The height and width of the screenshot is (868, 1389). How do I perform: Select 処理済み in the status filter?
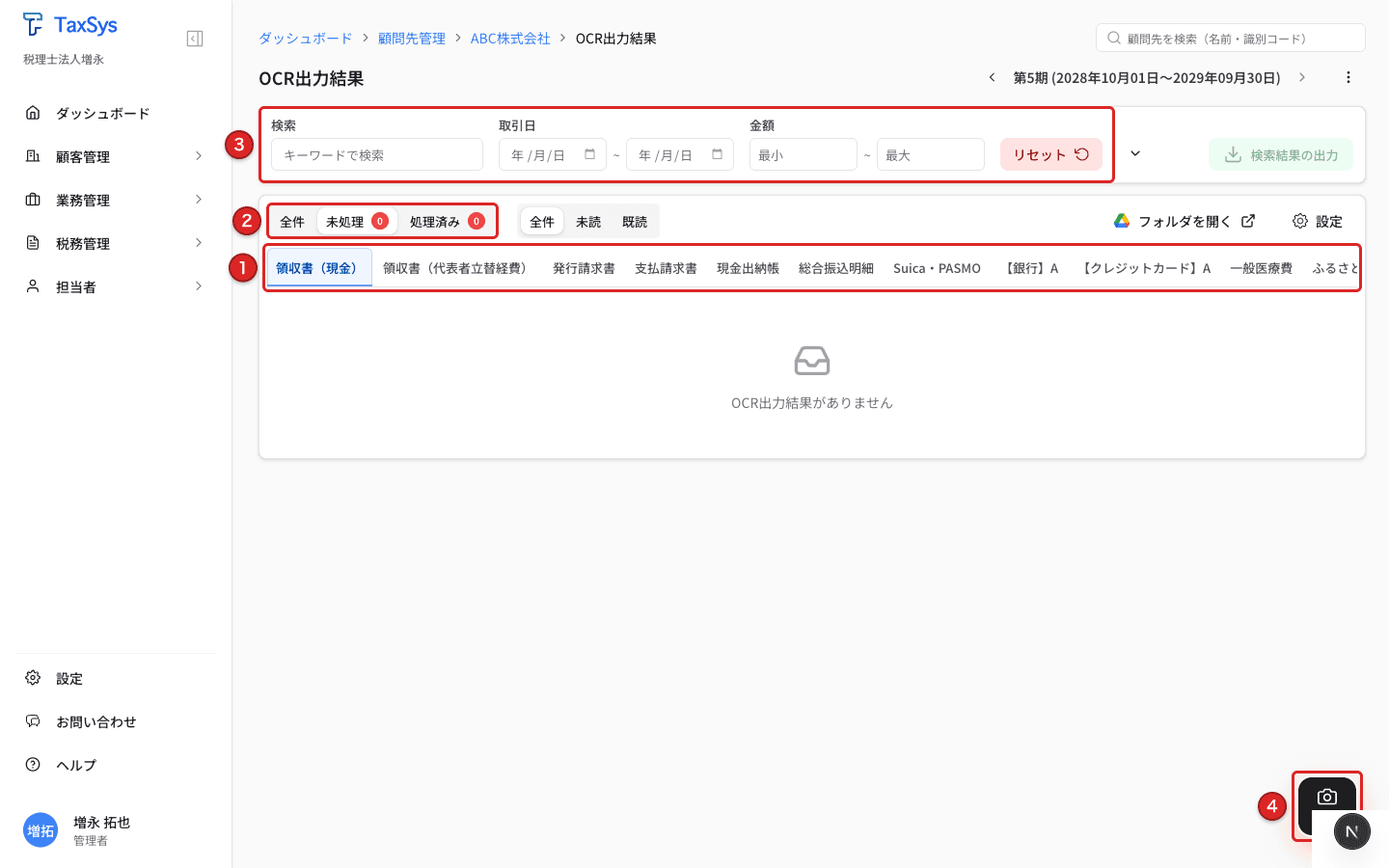pos(437,220)
